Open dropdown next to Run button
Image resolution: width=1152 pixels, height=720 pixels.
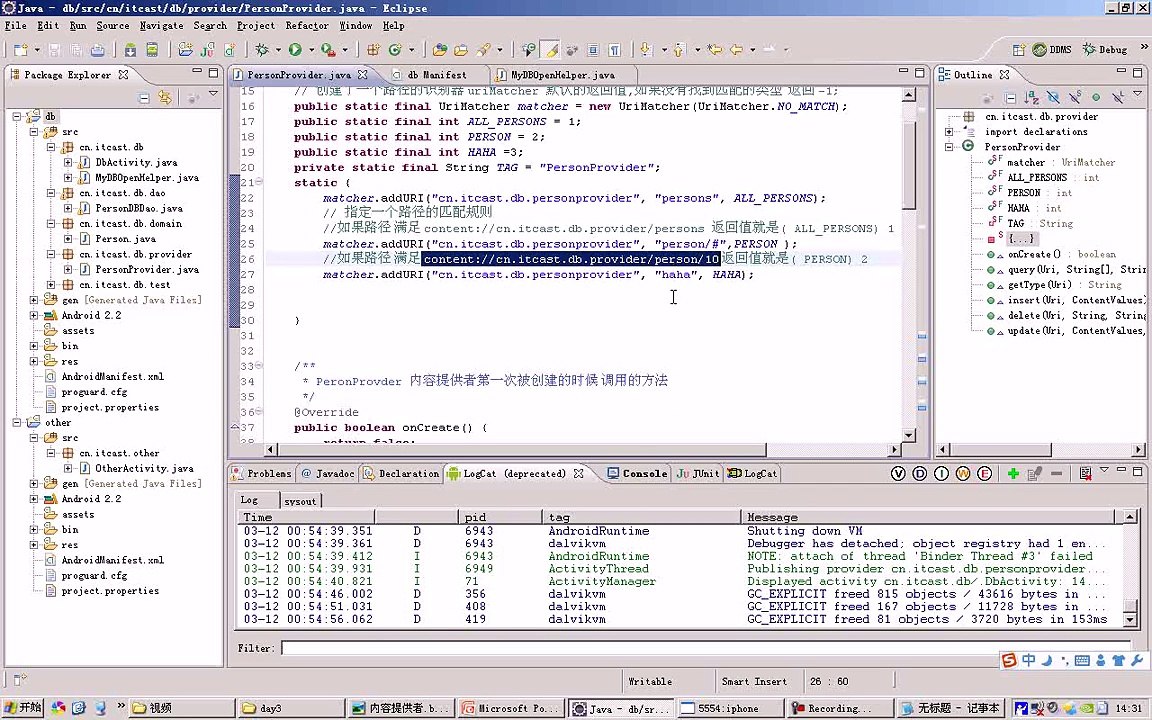point(312,50)
